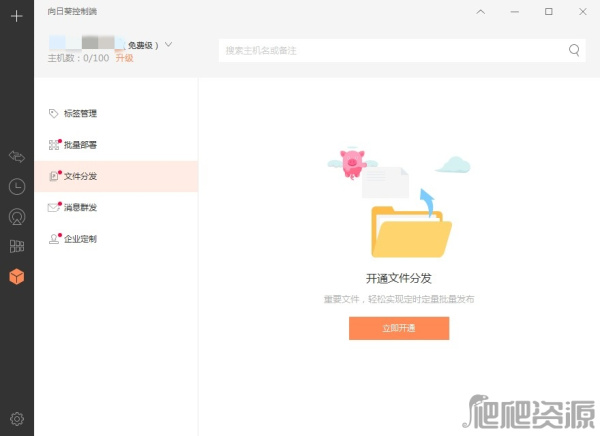Screen dimensions: 600x436
Task: Open the history clock icon
Action: [17, 187]
